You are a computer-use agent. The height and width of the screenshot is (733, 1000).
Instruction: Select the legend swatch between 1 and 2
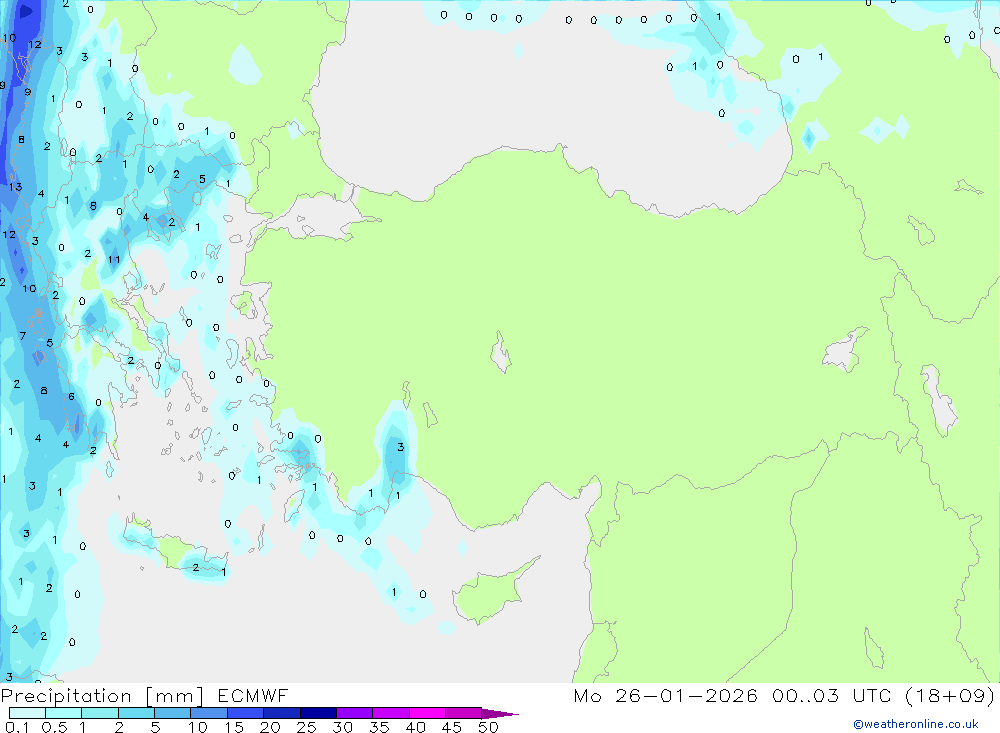(x=100, y=713)
